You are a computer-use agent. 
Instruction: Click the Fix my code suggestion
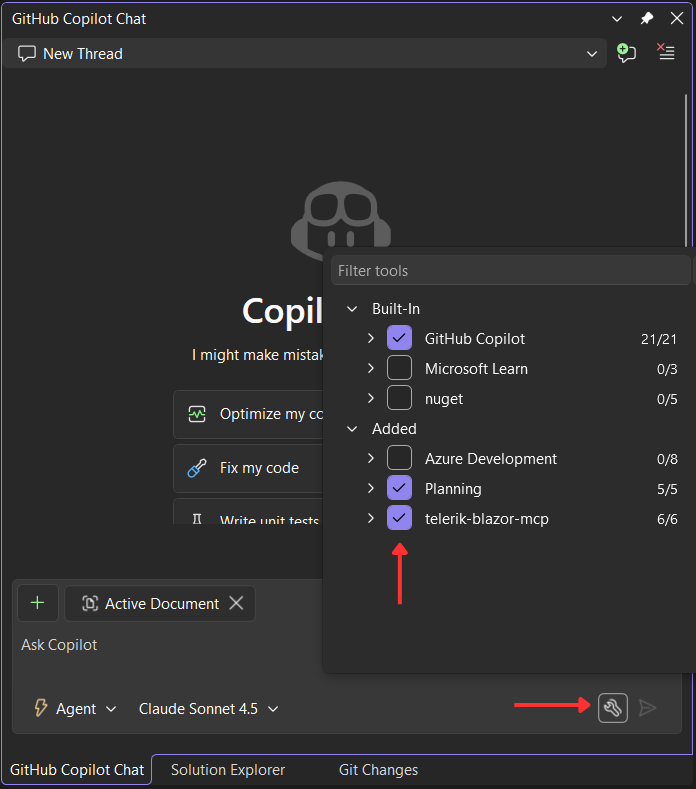click(x=249, y=468)
